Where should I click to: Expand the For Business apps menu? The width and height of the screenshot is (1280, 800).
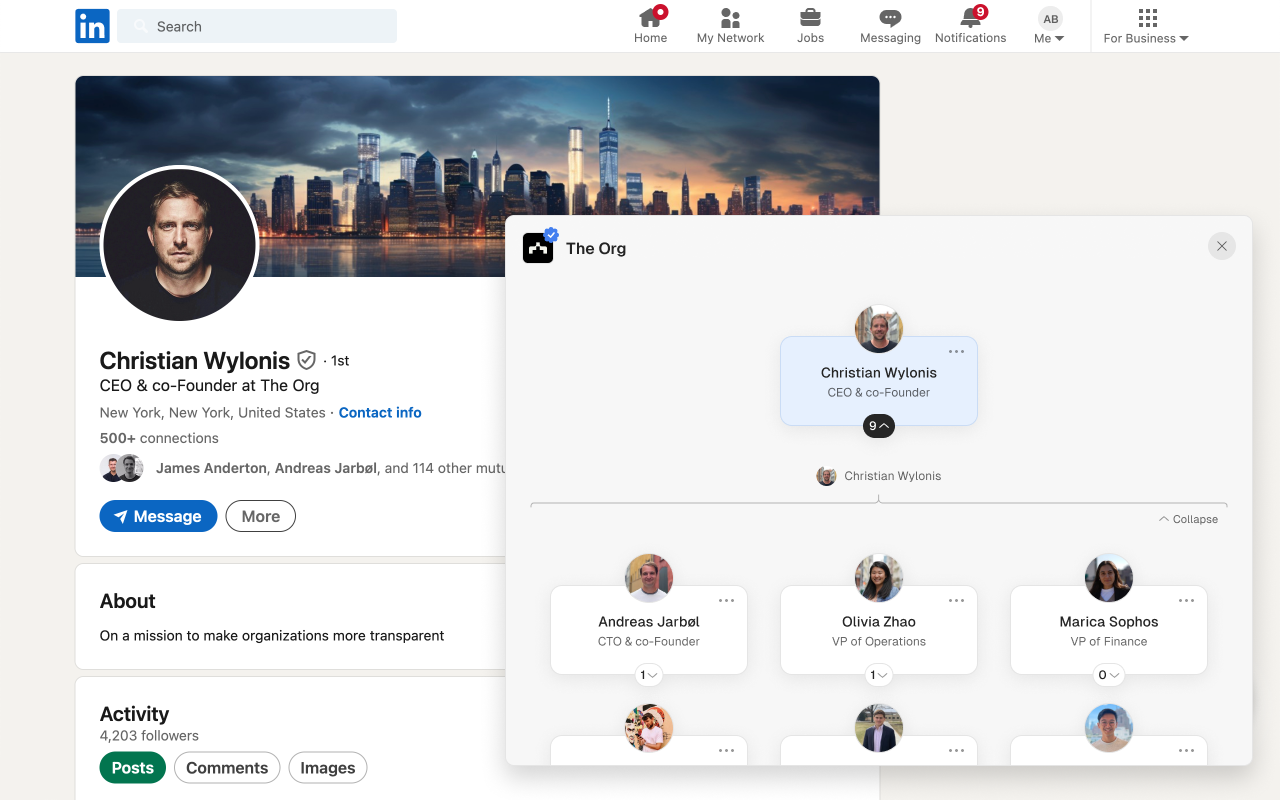pos(1146,26)
